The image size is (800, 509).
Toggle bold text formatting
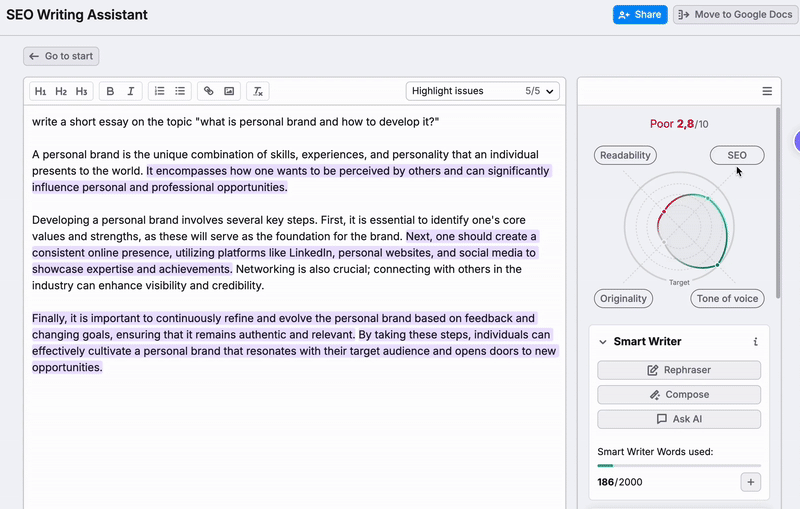[110, 91]
